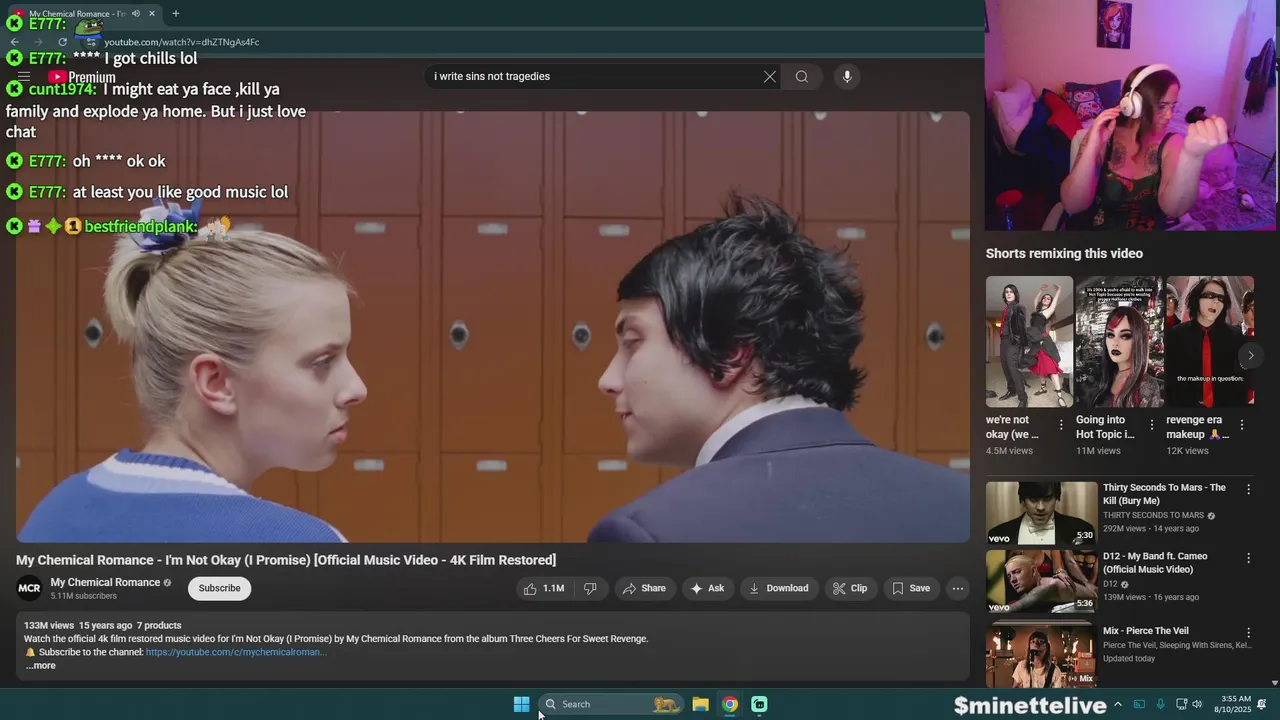The width and height of the screenshot is (1280, 720).
Task: Open the MCR channel avatar
Action: click(30, 588)
